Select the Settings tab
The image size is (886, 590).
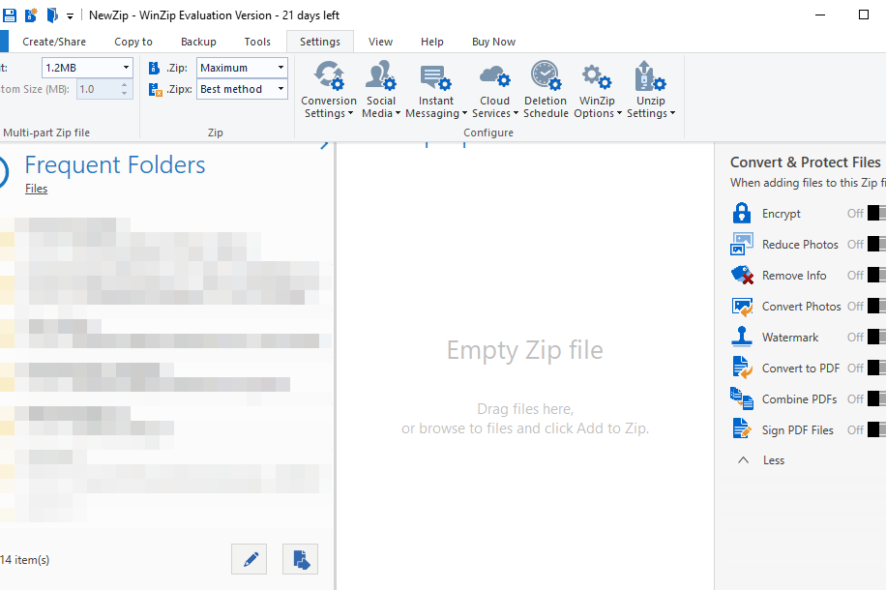pos(320,42)
